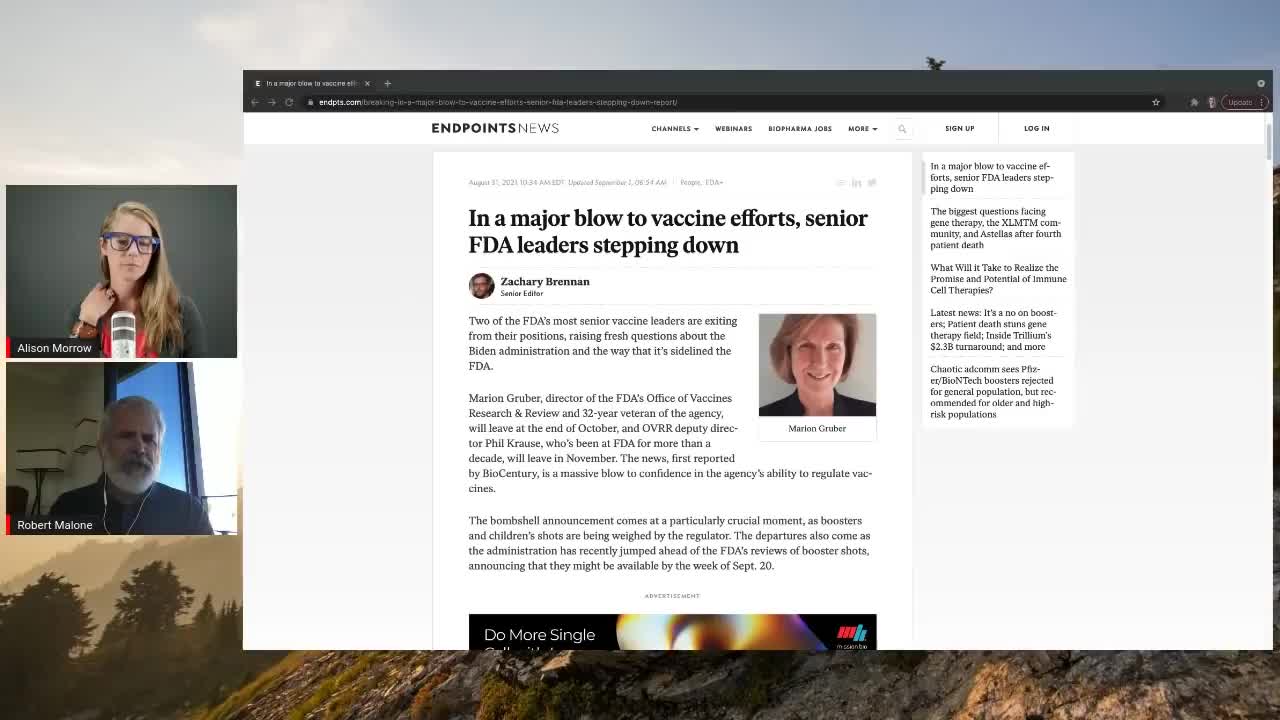The image size is (1280, 720).
Task: Reload the page with the refresh icon
Action: pyautogui.click(x=289, y=102)
